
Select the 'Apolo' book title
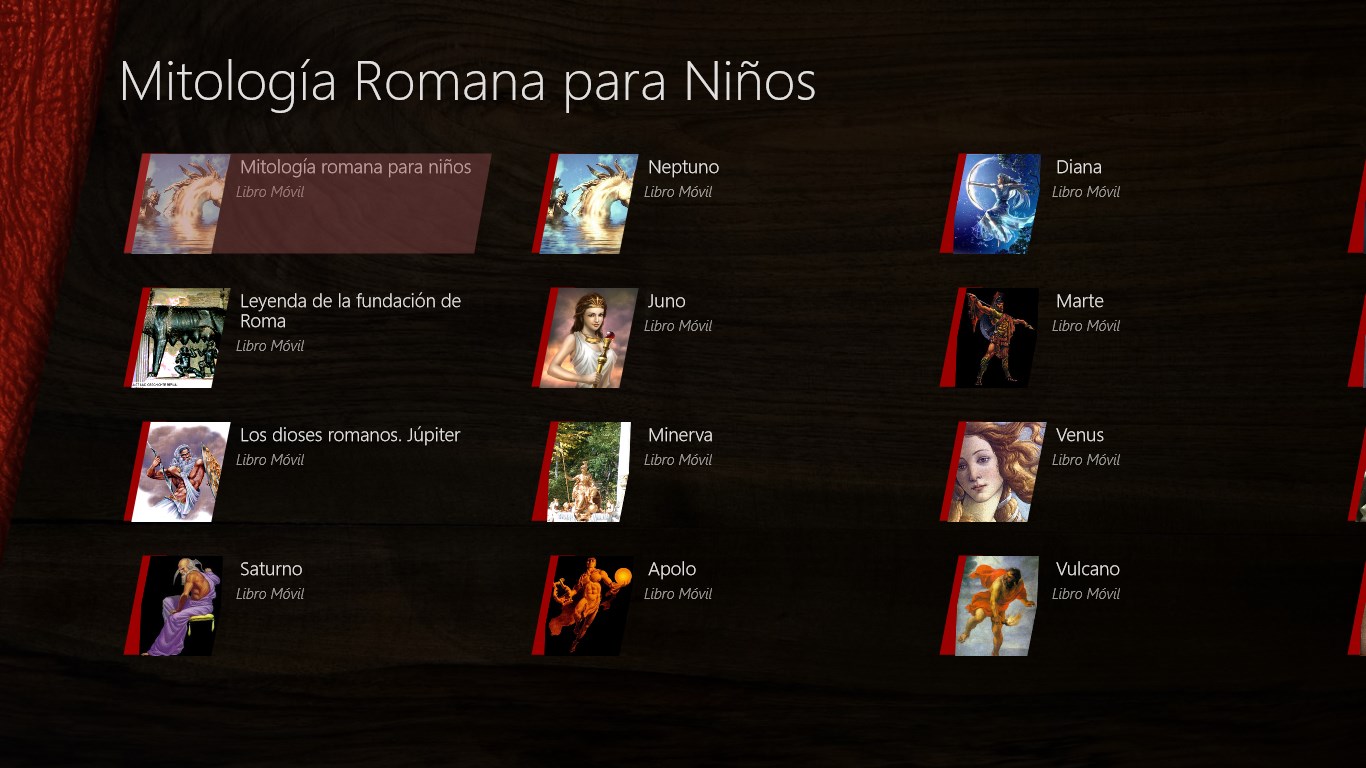coord(672,569)
